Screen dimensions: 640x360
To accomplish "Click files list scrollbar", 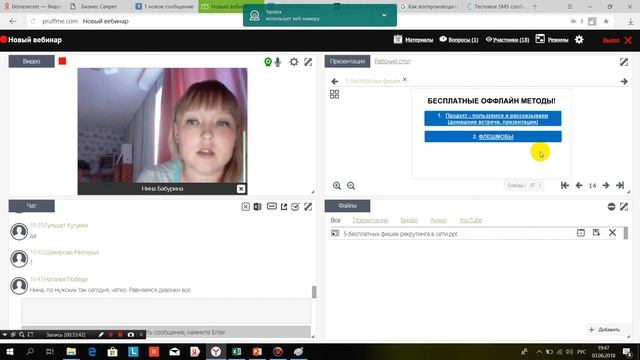I will (626, 233).
